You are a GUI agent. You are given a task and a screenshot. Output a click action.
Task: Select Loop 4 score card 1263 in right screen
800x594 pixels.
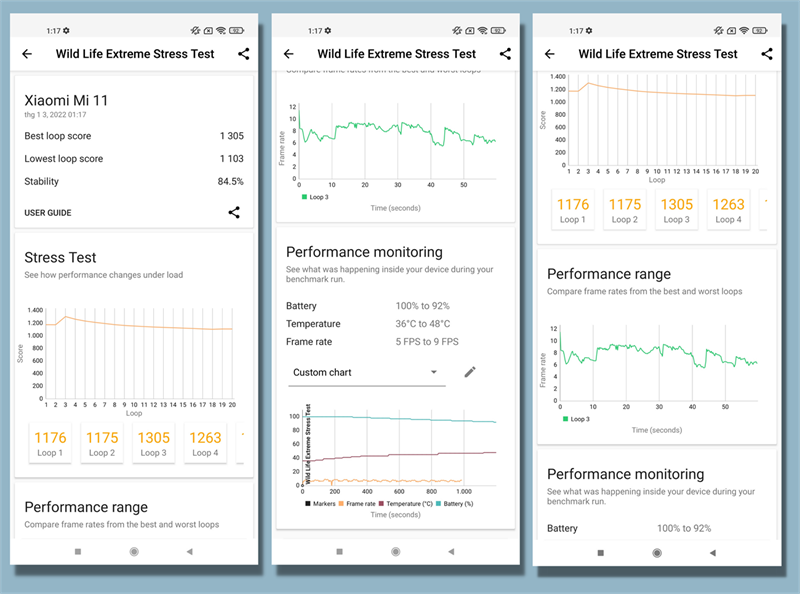[728, 210]
